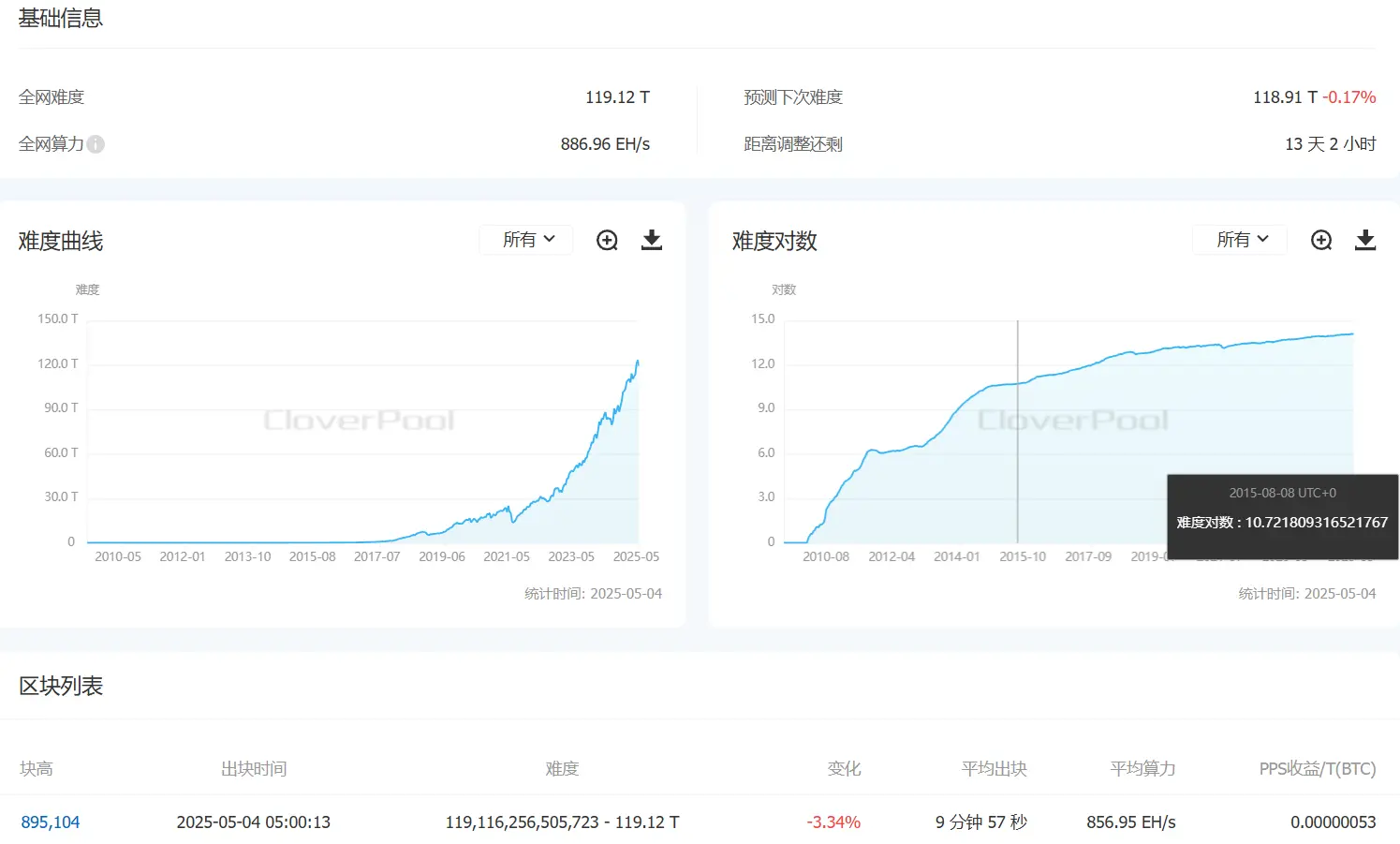
Task: Click the 基础信息 section header
Action: point(61,17)
